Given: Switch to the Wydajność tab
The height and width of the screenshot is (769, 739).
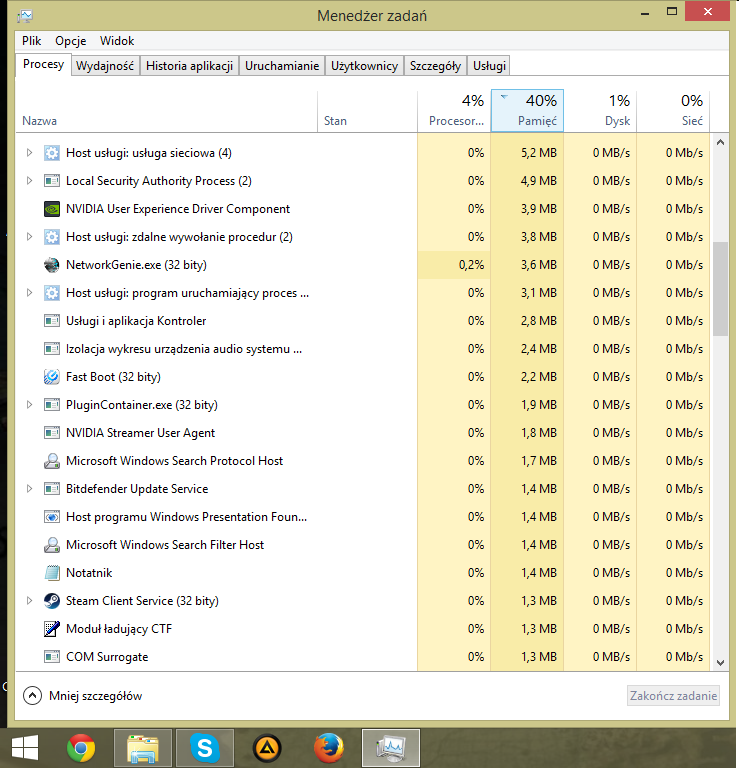Looking at the screenshot, I should pyautogui.click(x=105, y=66).
